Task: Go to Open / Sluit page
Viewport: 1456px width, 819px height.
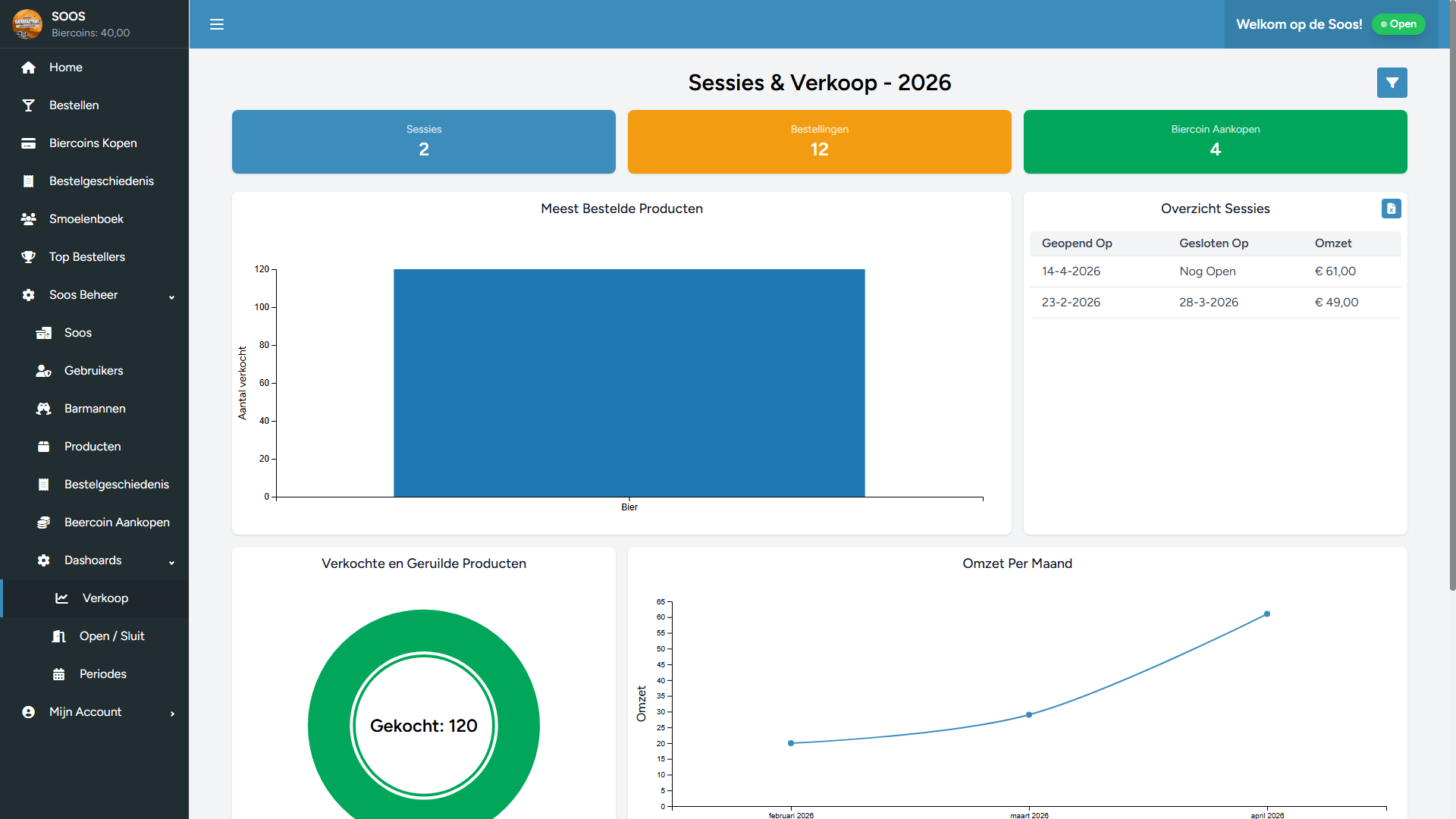Action: coord(111,636)
